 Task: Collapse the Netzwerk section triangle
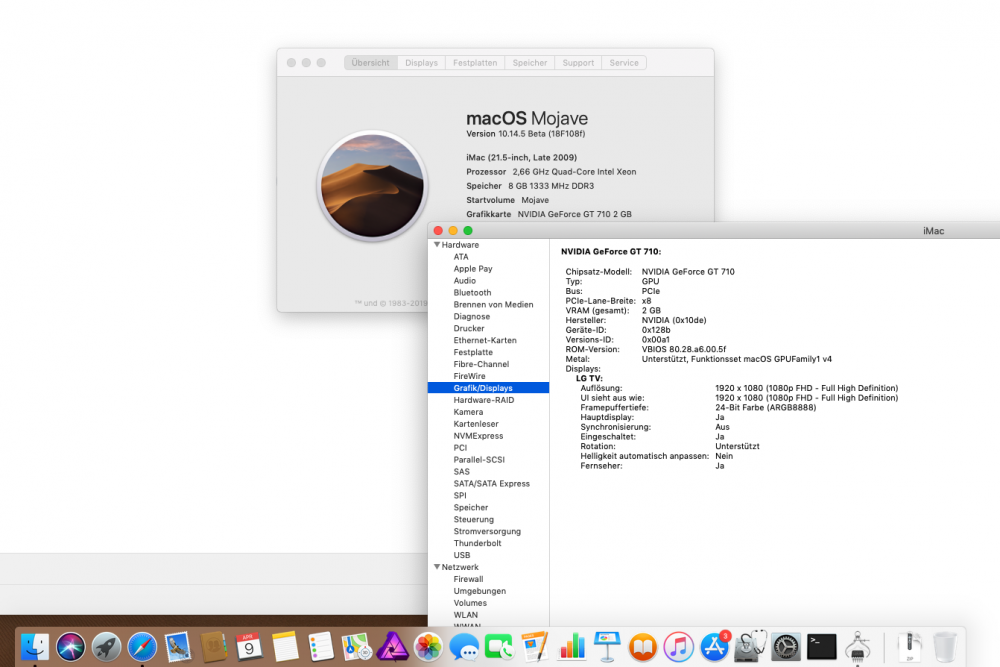click(437, 566)
